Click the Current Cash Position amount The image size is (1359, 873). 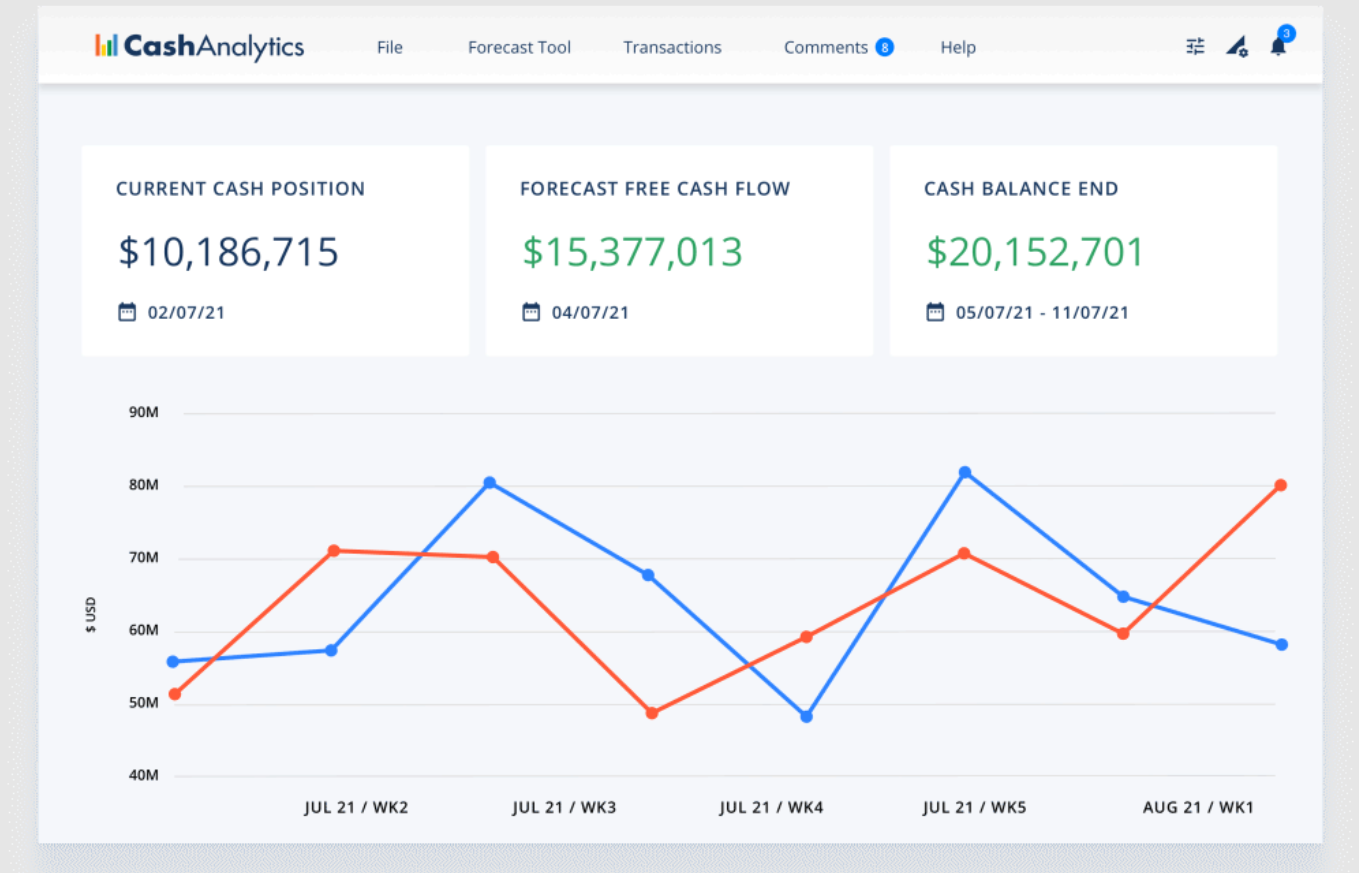[228, 252]
